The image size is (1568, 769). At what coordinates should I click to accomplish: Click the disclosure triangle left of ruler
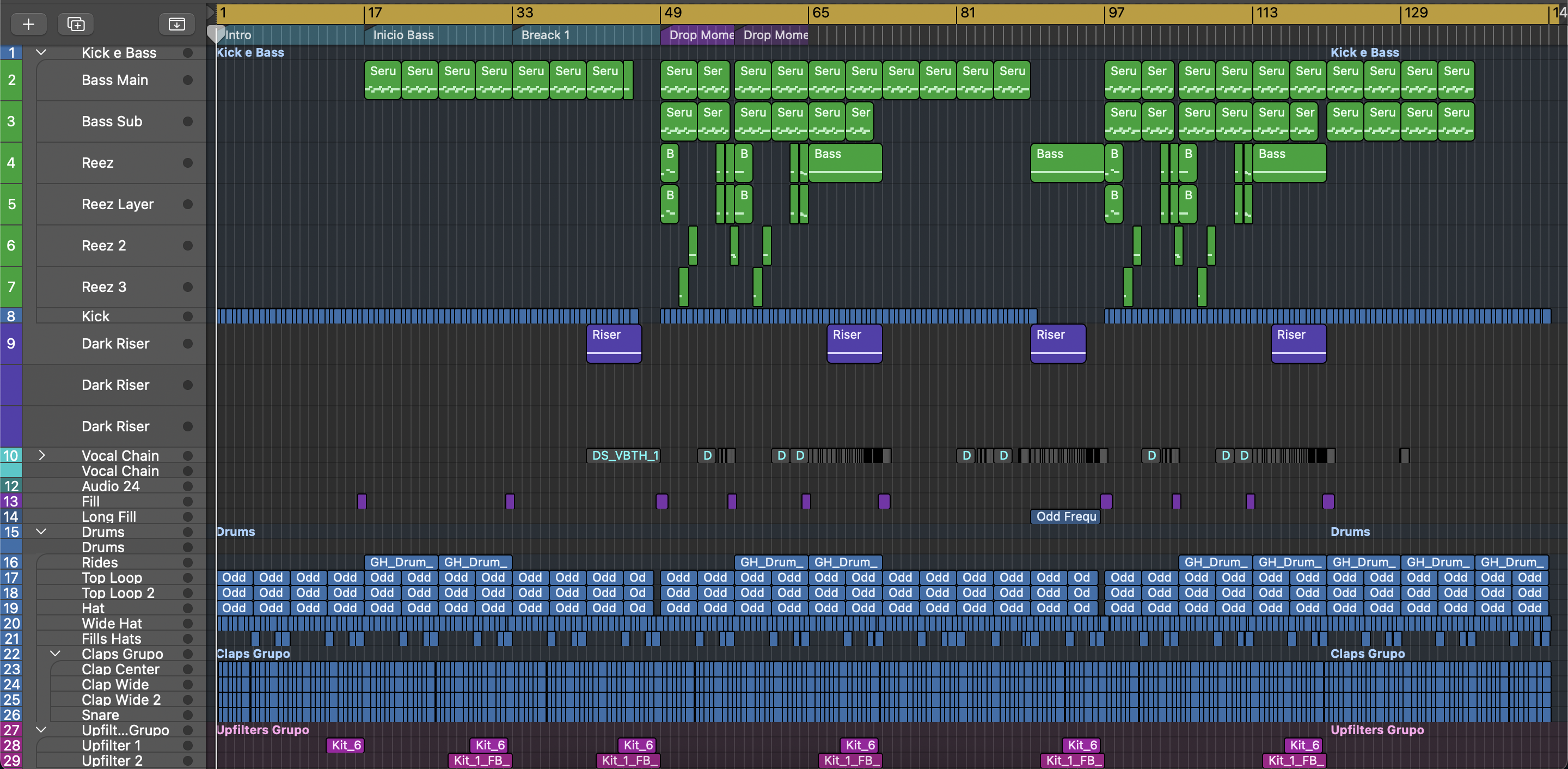pyautogui.click(x=211, y=12)
